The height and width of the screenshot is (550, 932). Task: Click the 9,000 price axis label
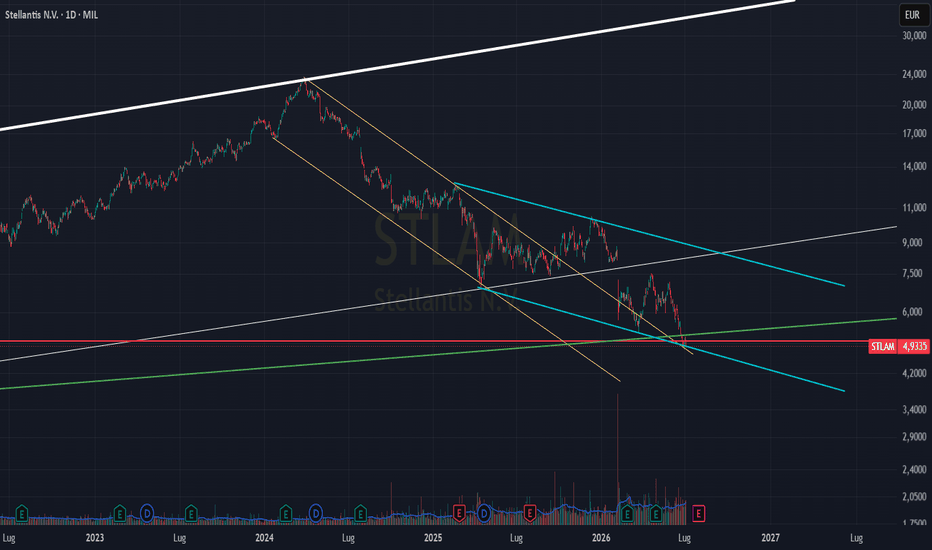[x=914, y=243]
